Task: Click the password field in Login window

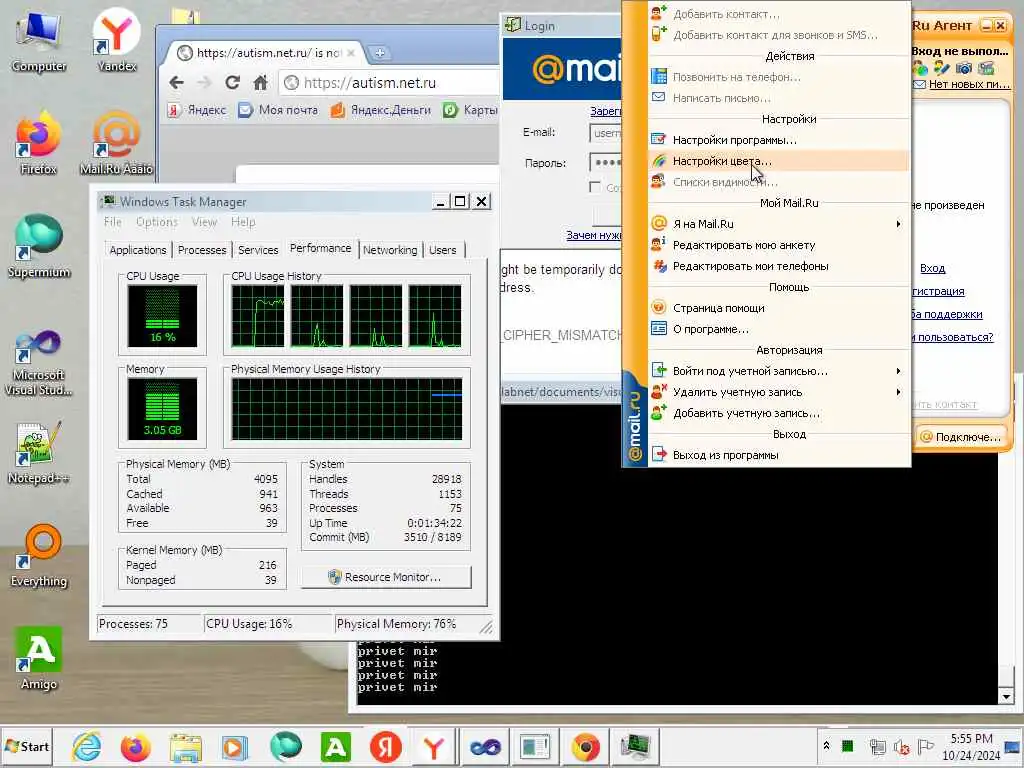Action: coord(606,163)
